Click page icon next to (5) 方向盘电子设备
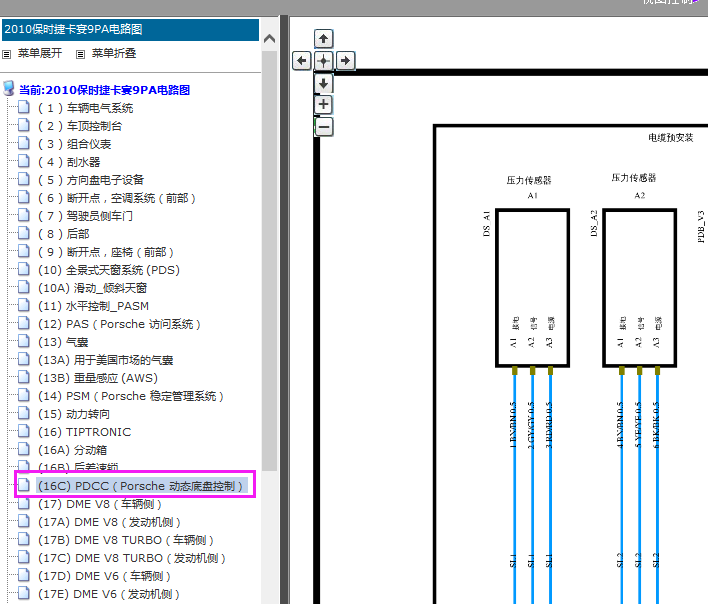 24,179
